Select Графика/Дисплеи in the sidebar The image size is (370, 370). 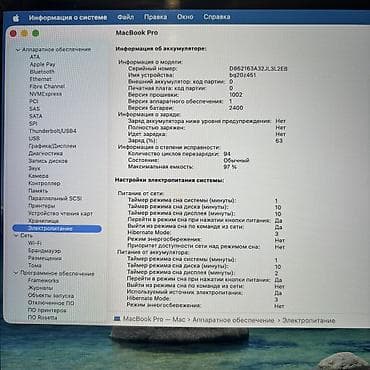point(52,146)
